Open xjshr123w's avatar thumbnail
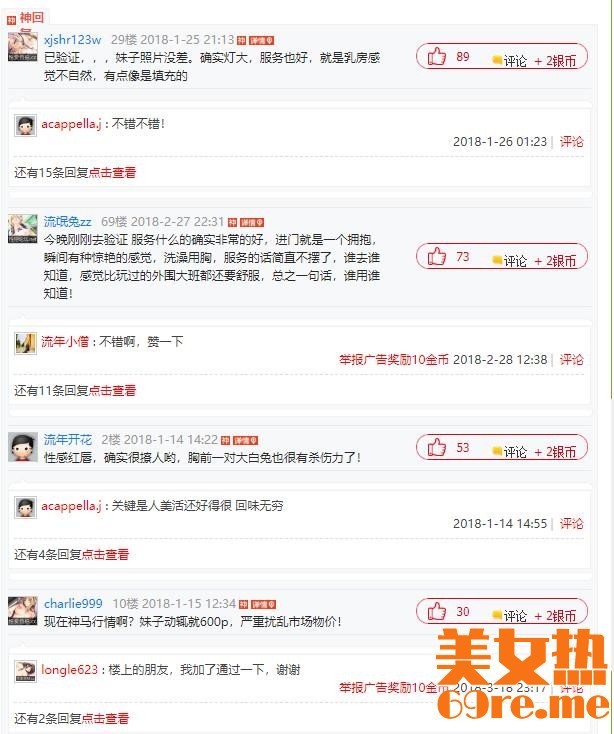 (x=22, y=46)
